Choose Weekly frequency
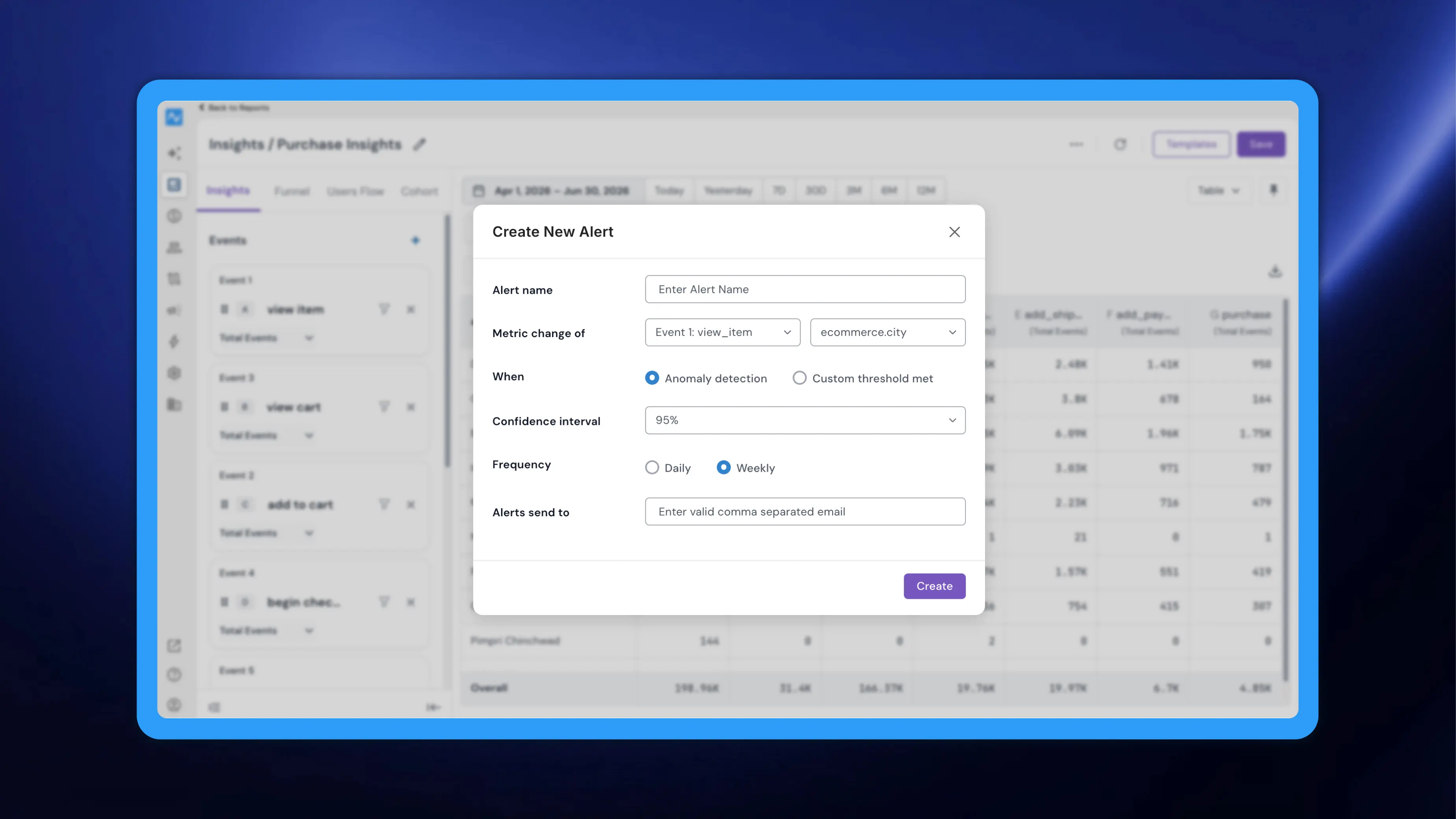Viewport: 1456px width, 819px height. point(724,467)
